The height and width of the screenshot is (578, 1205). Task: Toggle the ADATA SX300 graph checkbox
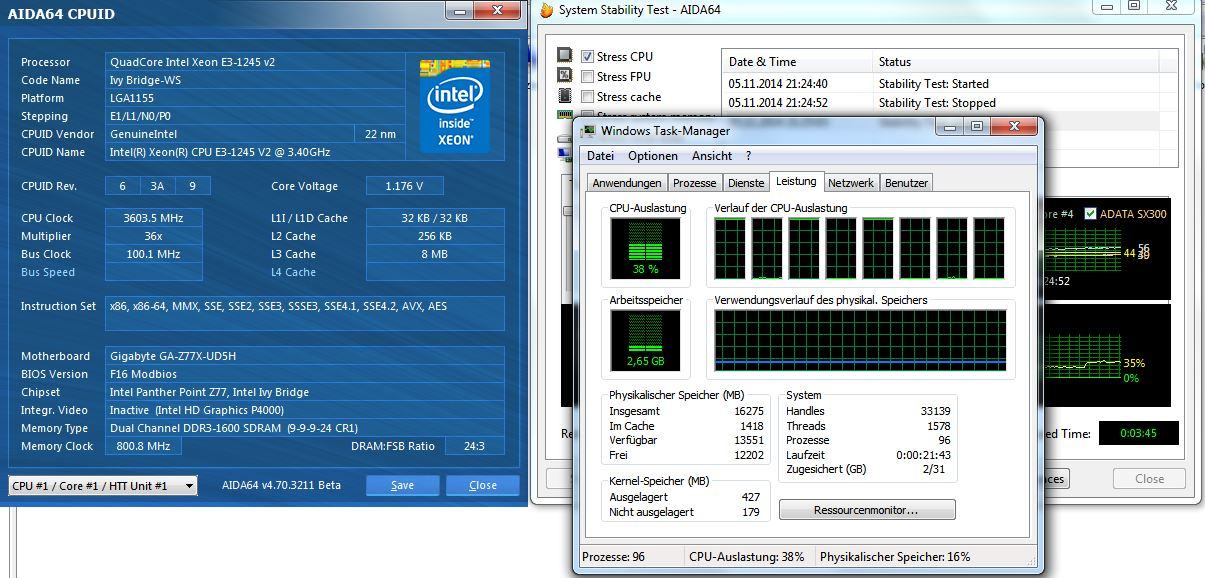coord(1091,214)
